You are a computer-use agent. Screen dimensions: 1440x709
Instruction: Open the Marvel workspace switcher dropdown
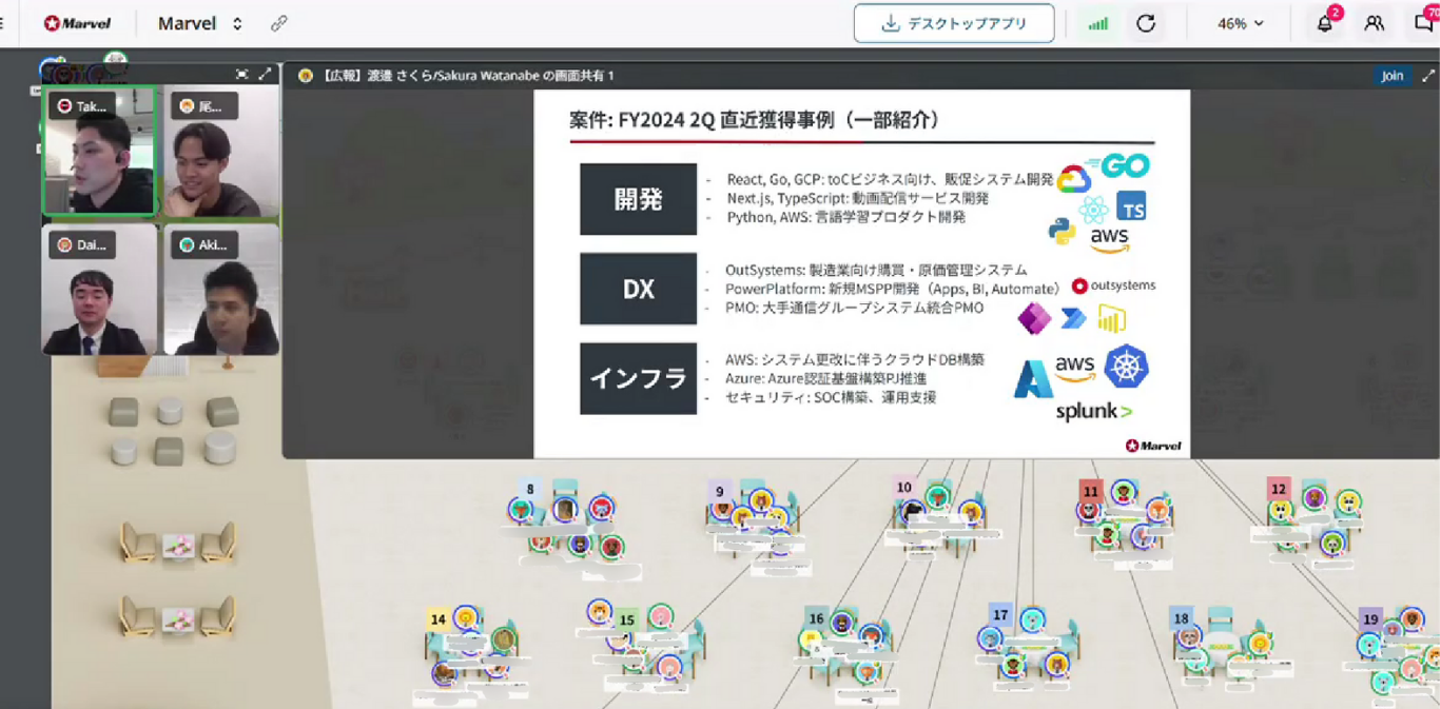(x=200, y=23)
